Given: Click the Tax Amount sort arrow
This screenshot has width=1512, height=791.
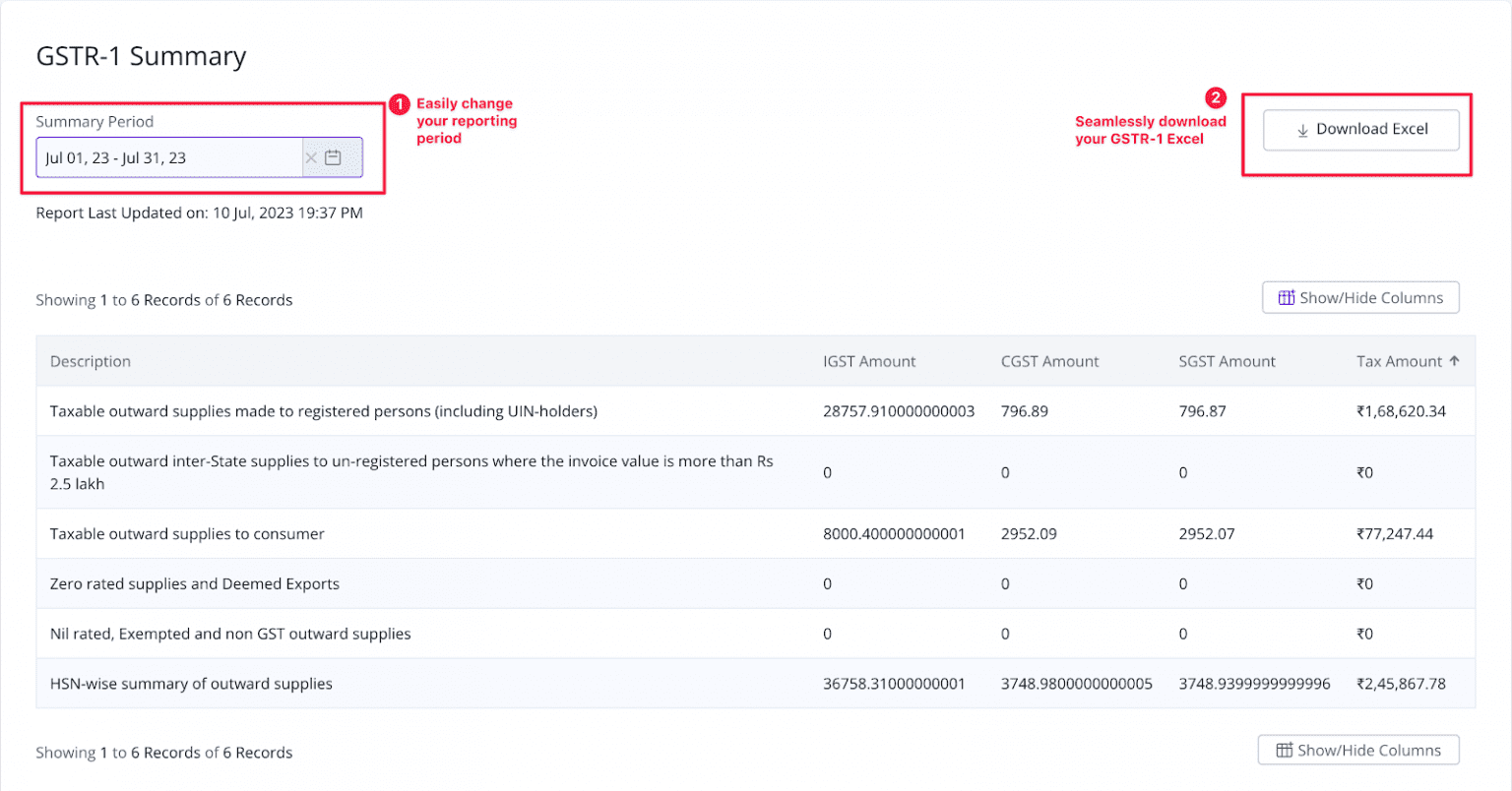Looking at the screenshot, I should [x=1454, y=361].
